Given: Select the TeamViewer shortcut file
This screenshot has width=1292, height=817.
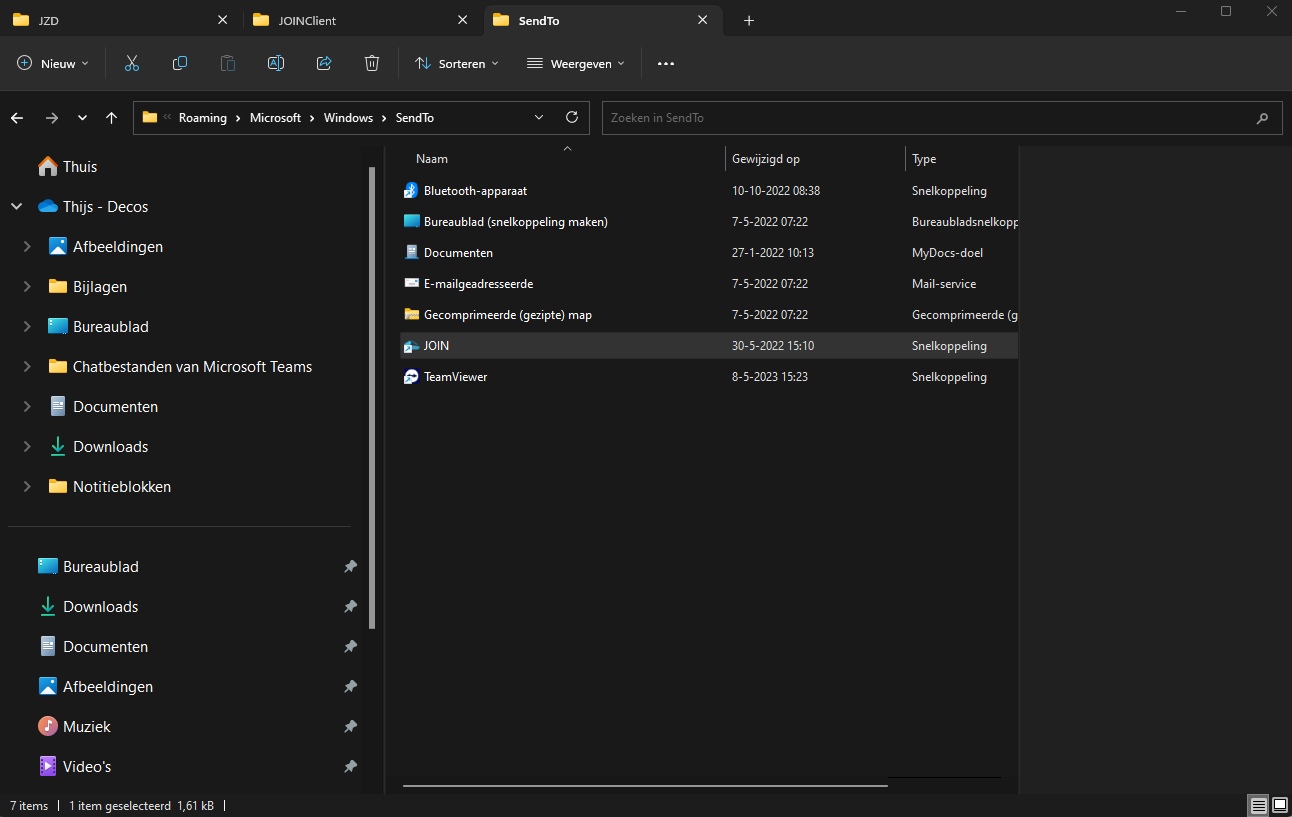Looking at the screenshot, I should [455, 377].
